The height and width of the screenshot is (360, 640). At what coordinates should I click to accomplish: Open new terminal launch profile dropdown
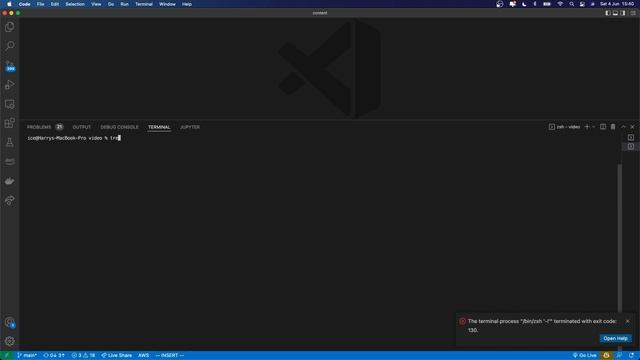click(593, 127)
